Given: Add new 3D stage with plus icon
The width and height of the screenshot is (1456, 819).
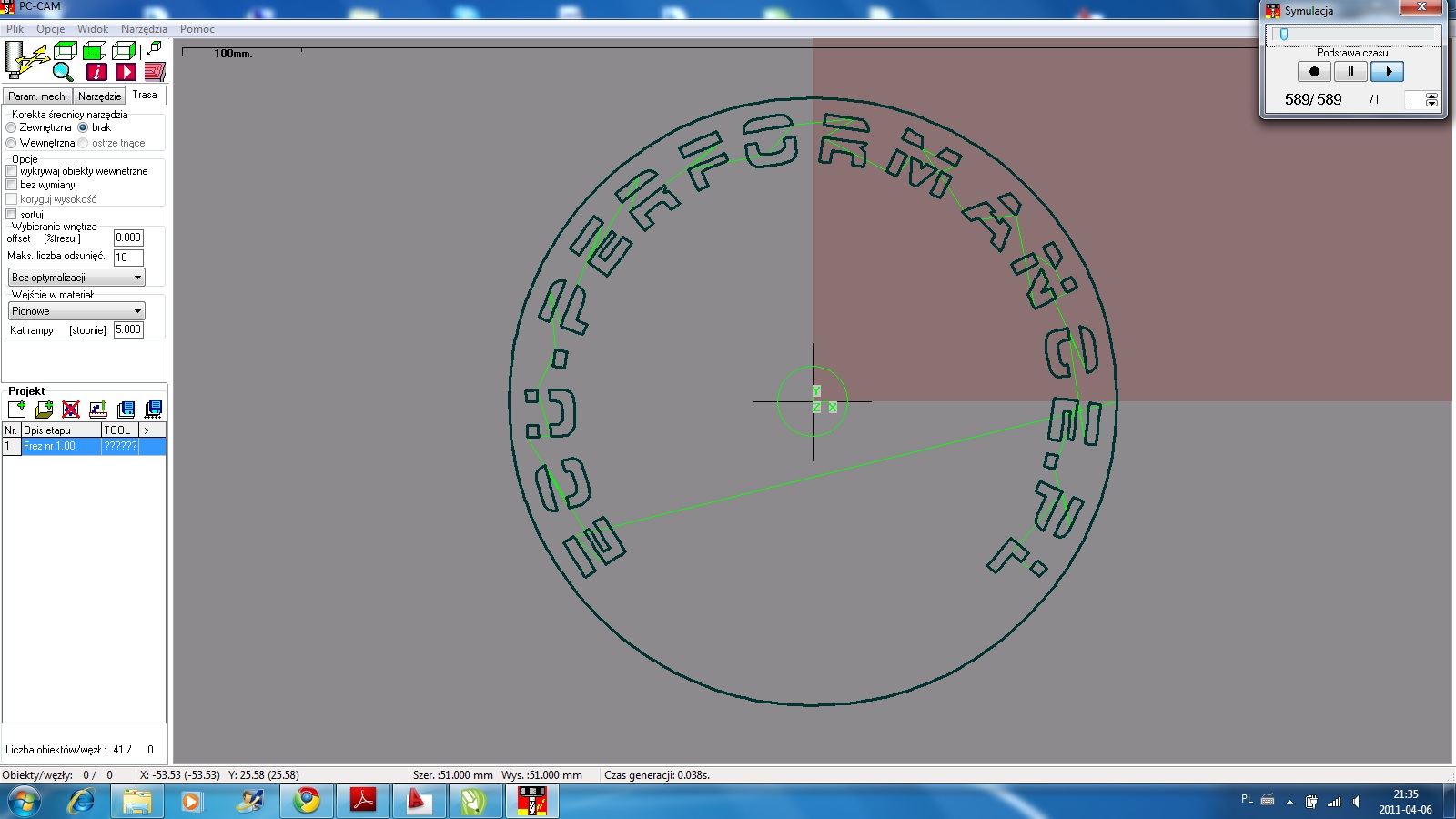Looking at the screenshot, I should 44,409.
